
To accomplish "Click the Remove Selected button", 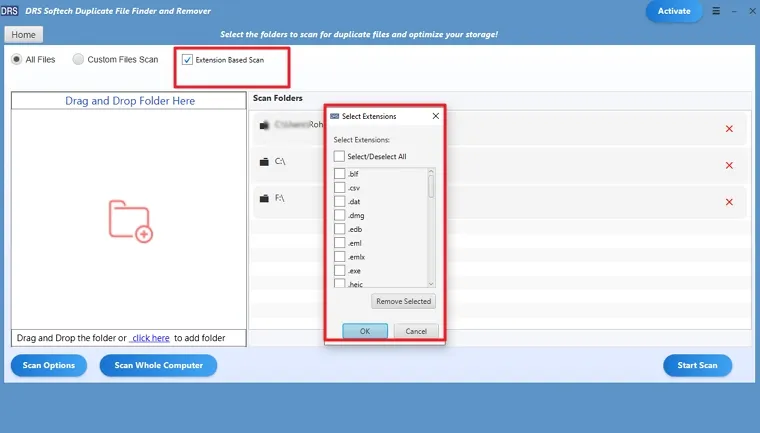I will [x=403, y=301].
